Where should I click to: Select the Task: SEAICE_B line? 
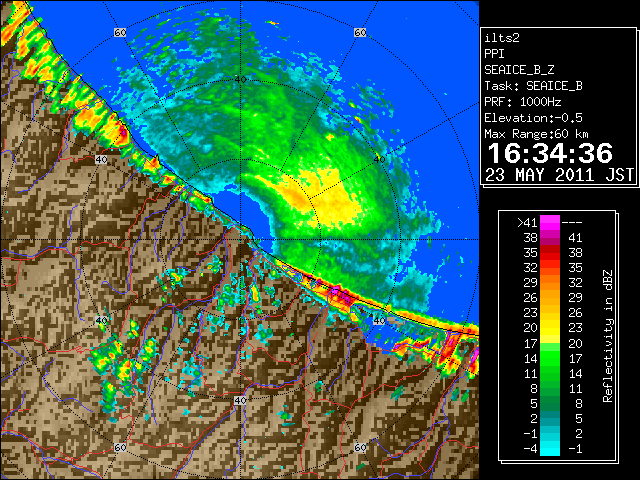[533, 86]
